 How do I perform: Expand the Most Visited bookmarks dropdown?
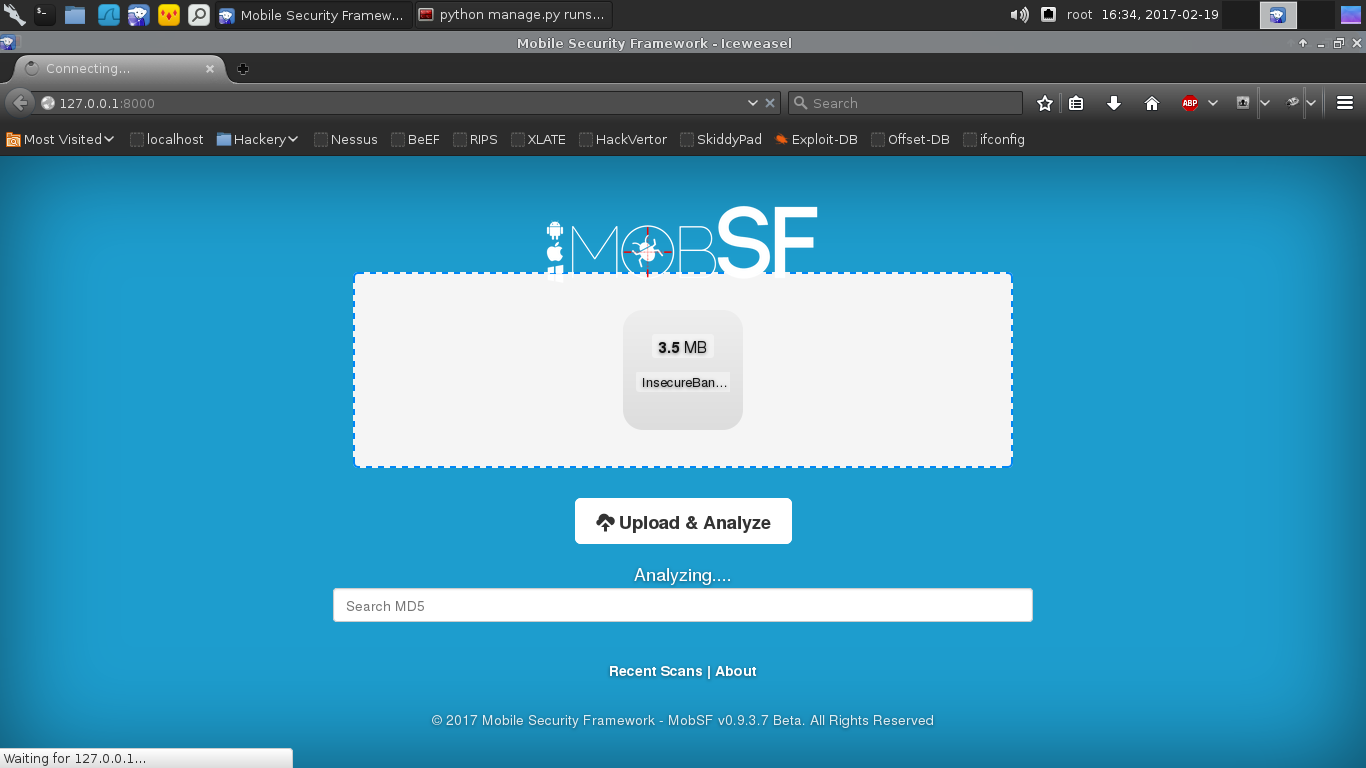[x=60, y=140]
